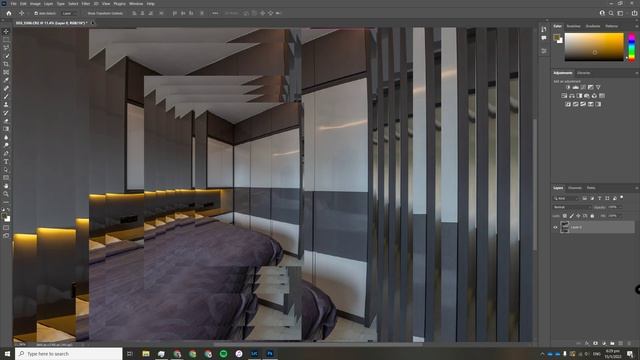640x360 pixels.
Task: Switch to the Paths tab
Action: [591, 188]
